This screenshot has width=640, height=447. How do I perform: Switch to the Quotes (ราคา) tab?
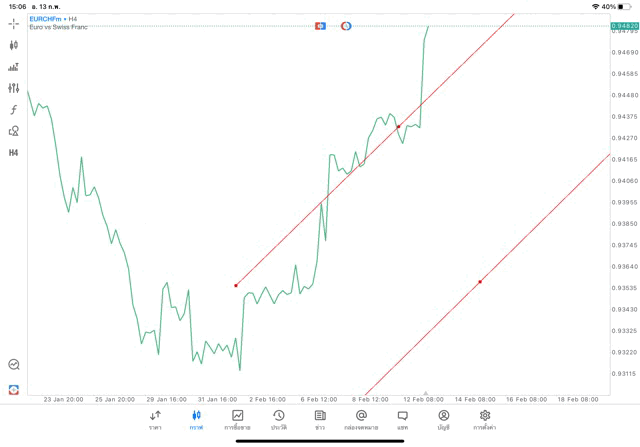[x=155, y=419]
